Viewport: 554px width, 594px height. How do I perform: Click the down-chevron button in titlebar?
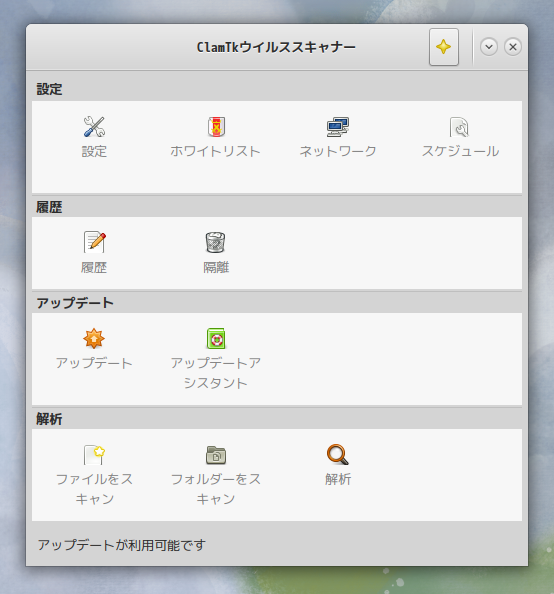tap(489, 47)
